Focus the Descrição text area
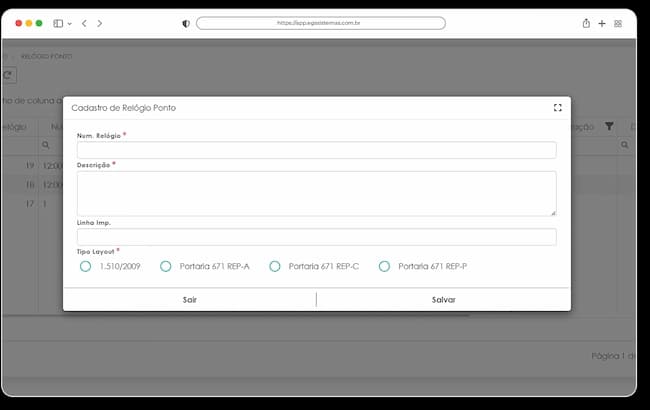Image resolution: width=650 pixels, height=410 pixels. click(x=316, y=193)
